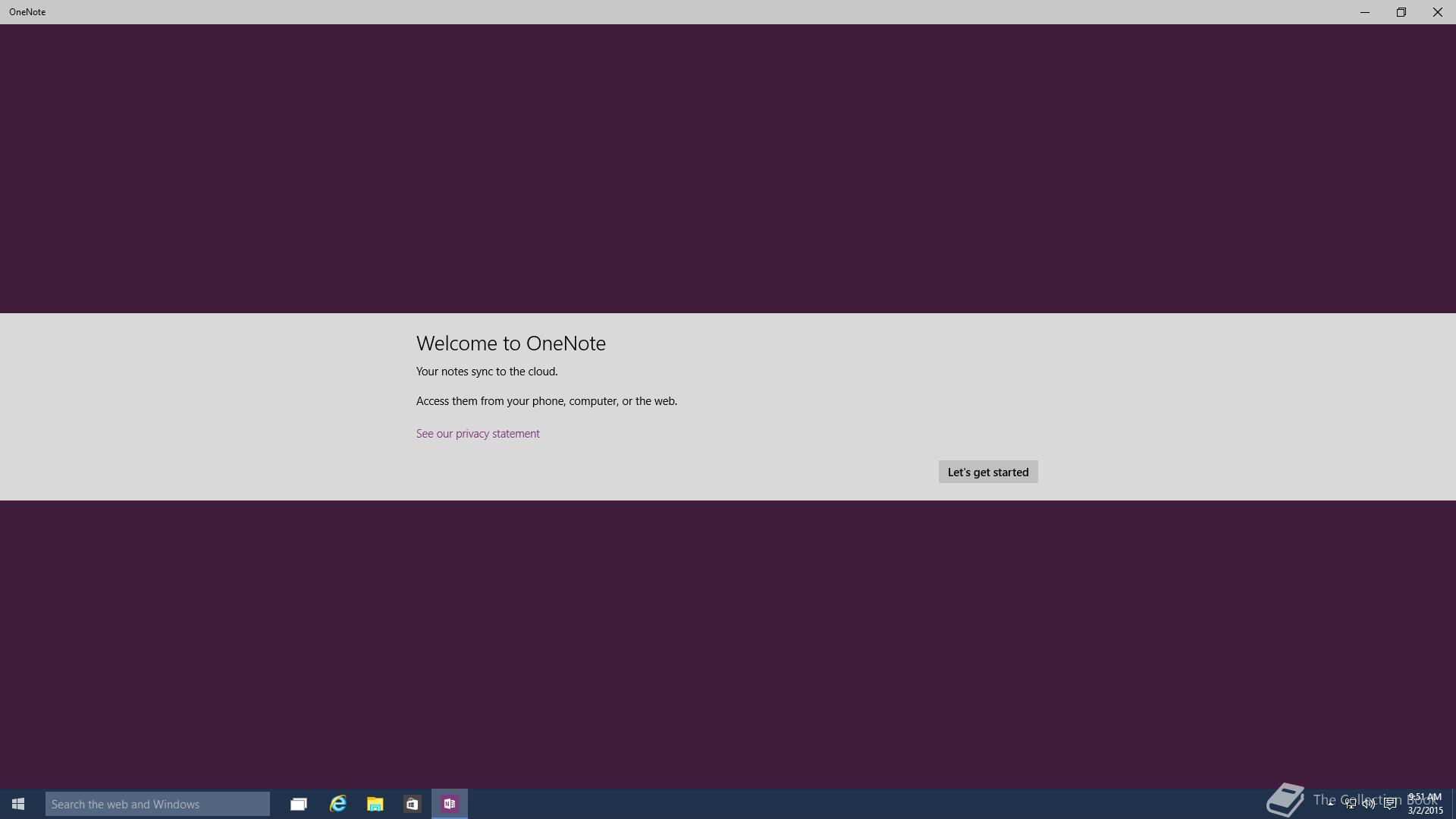Open the notifications action center icon
This screenshot has height=819, width=1456.
(x=1390, y=804)
